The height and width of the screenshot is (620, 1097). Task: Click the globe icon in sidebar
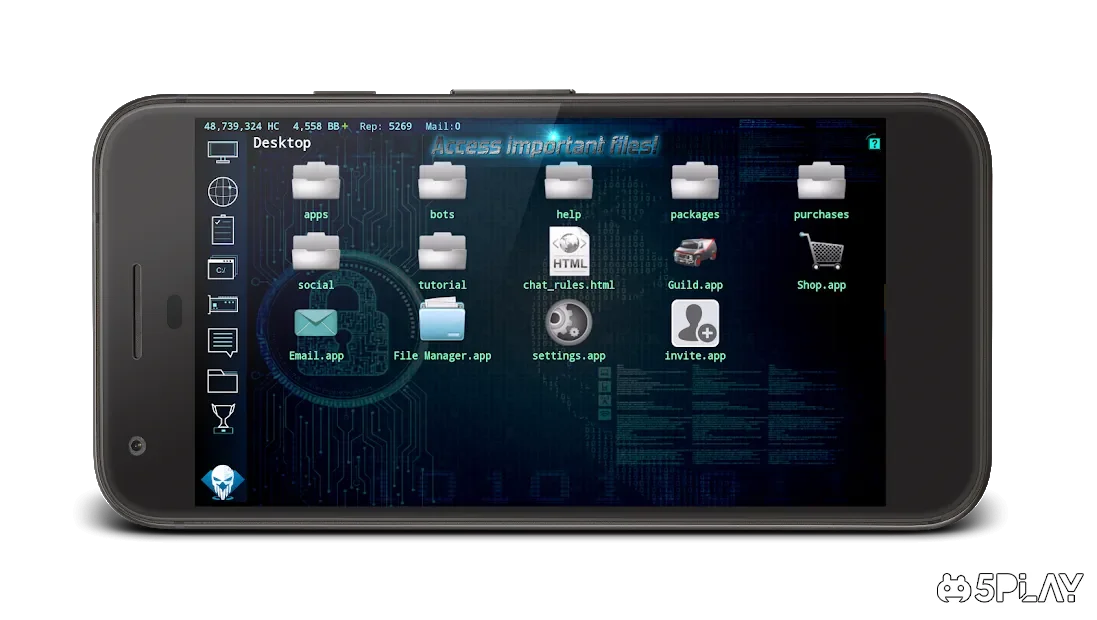click(x=222, y=191)
